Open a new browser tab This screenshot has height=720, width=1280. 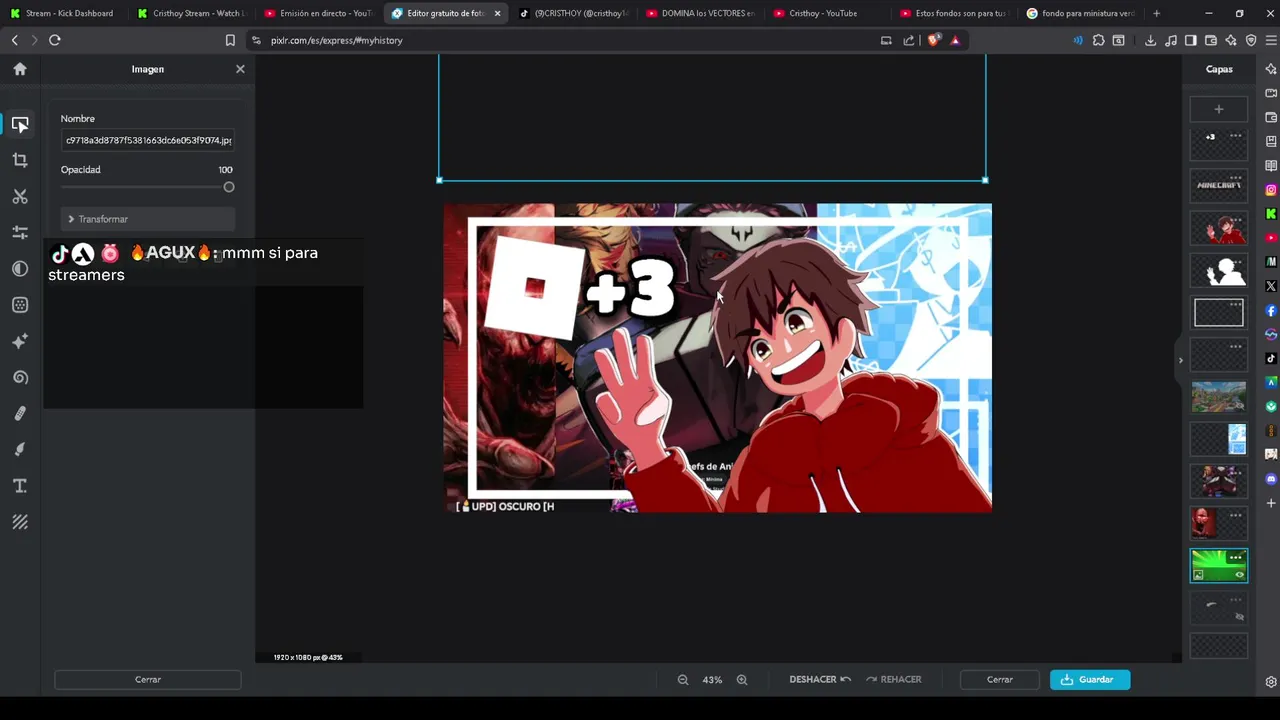click(x=1157, y=13)
